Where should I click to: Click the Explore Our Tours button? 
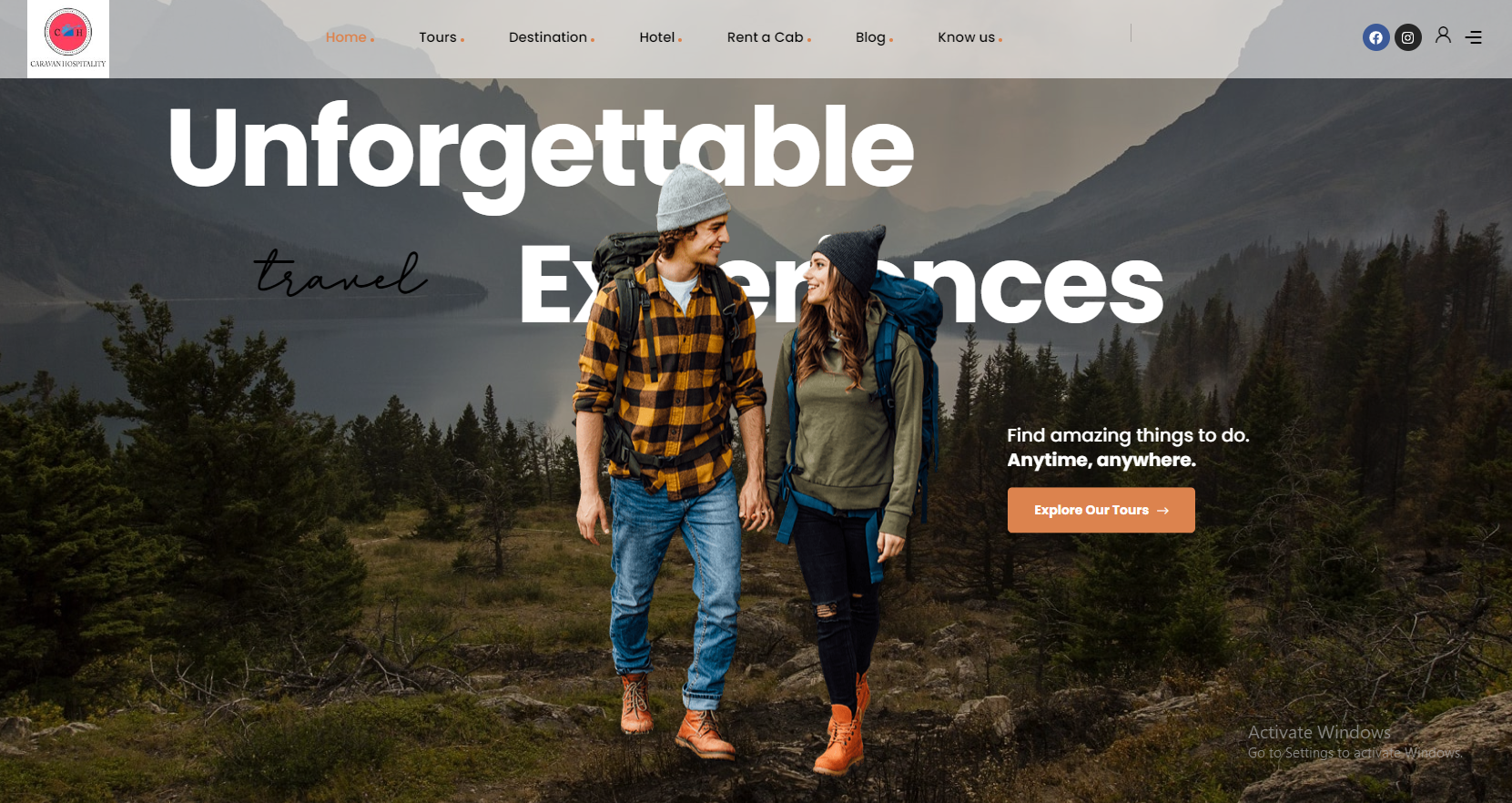tap(1101, 510)
